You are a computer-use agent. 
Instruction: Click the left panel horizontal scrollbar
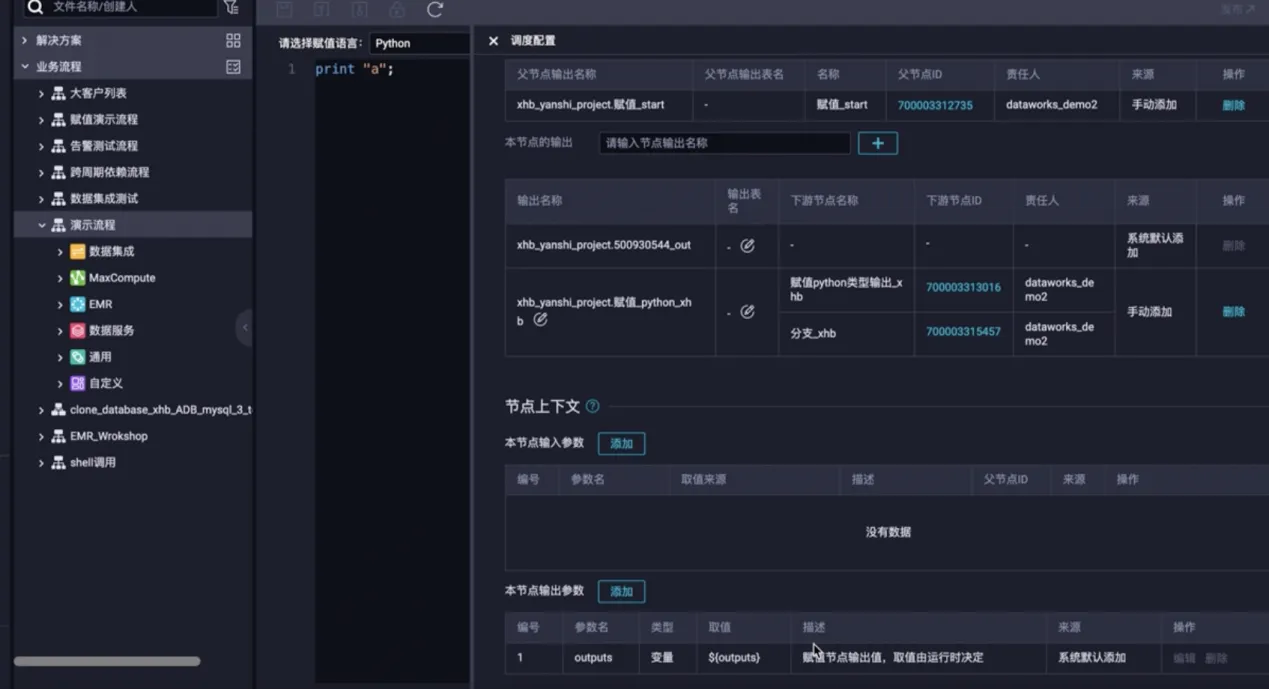[107, 661]
